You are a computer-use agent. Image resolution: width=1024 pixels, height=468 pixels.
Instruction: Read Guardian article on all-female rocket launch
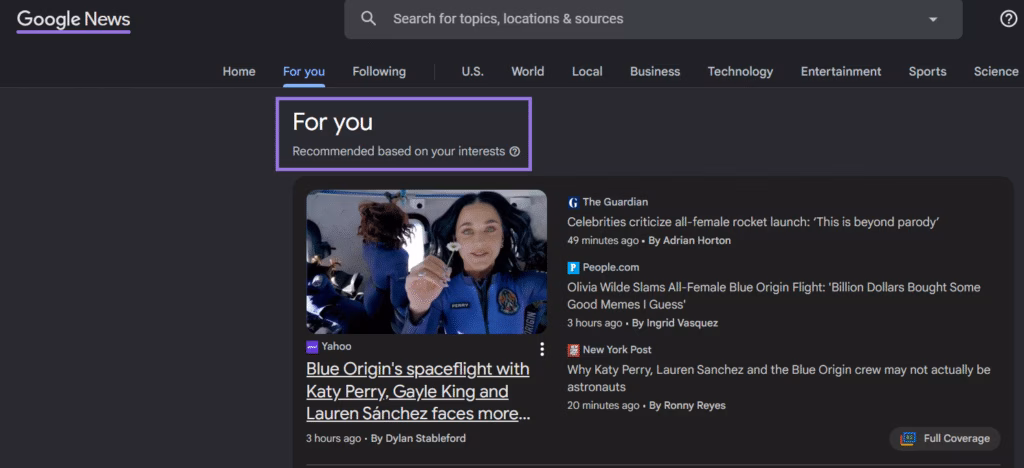click(x=752, y=222)
